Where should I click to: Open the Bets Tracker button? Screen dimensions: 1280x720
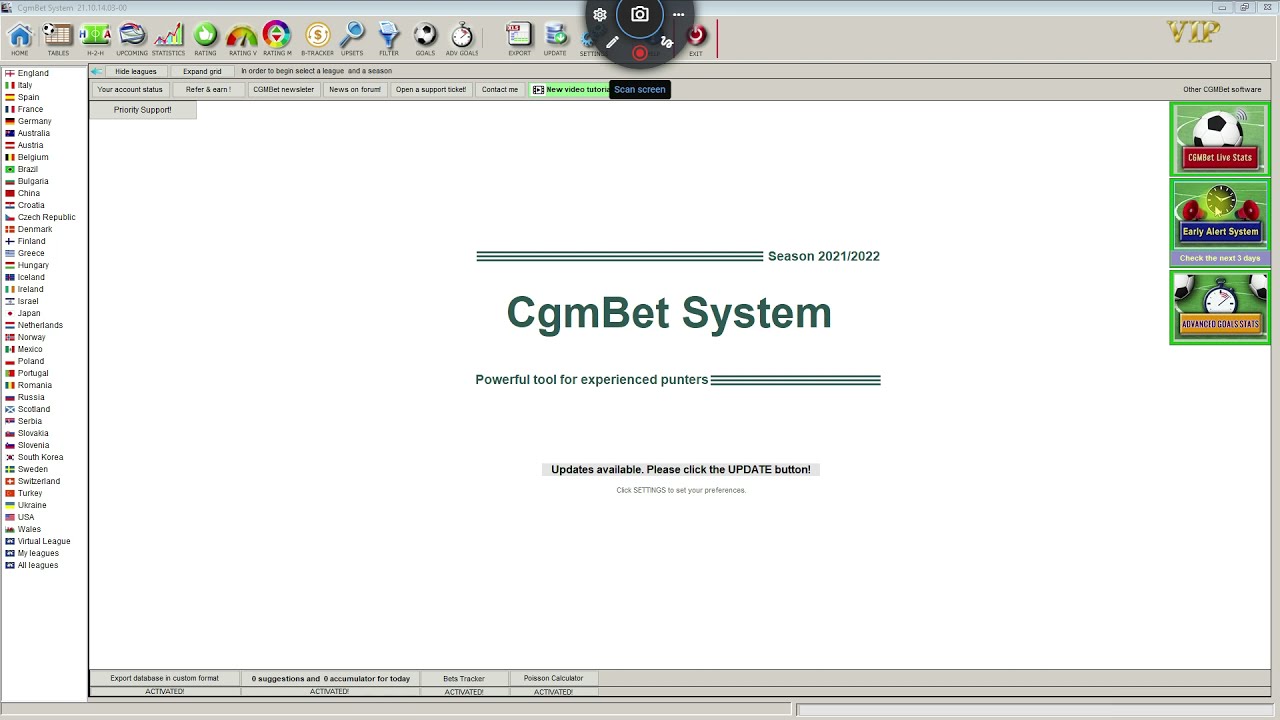464,678
